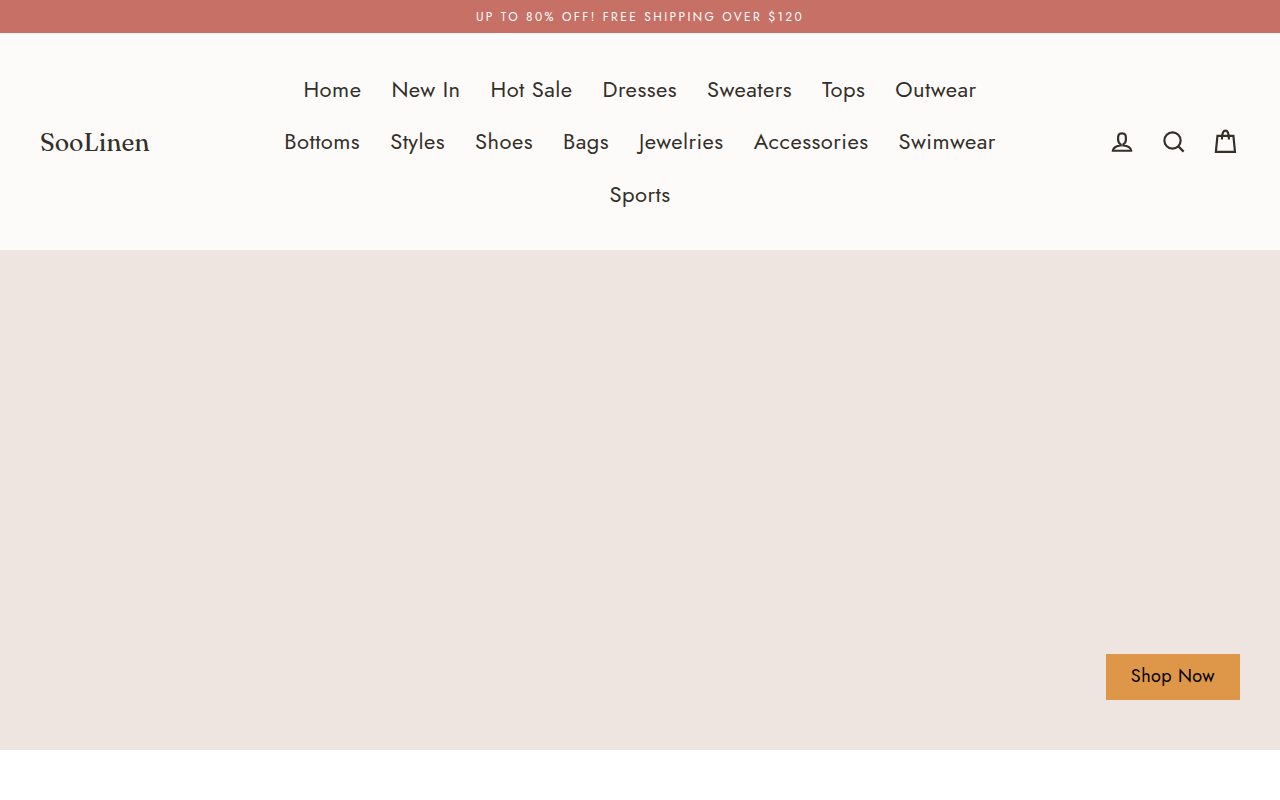Open the account login icon
1280x800 pixels.
coord(1122,142)
